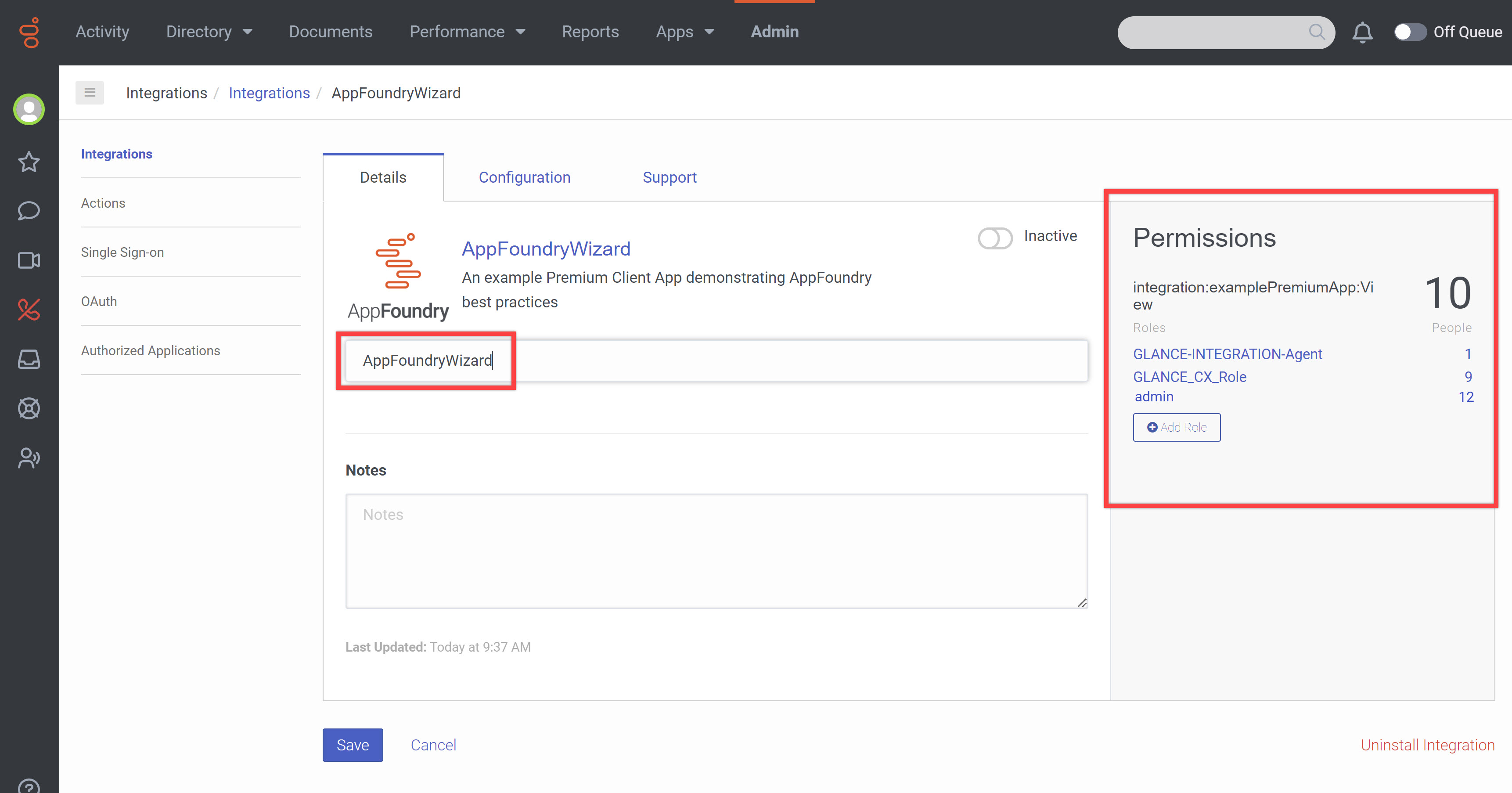The image size is (1512, 793).
Task: Open the GLANCE_CX_Role role link
Action: (x=1189, y=377)
